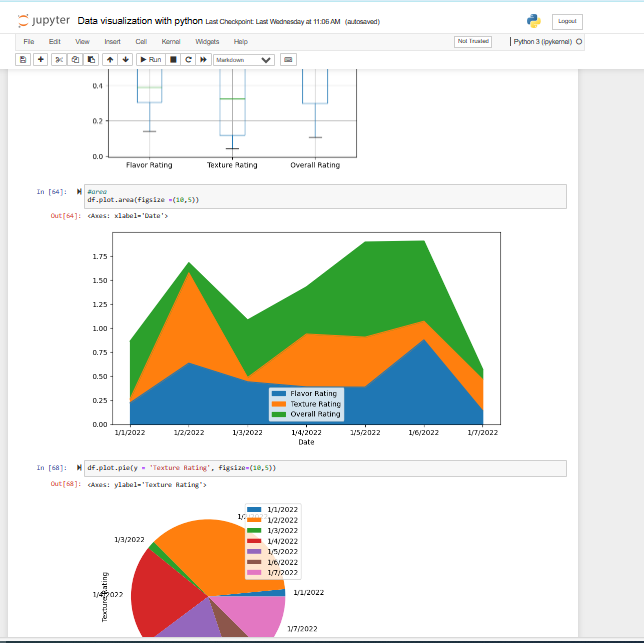Cut selected cells with scissors icon
The height and width of the screenshot is (643, 644).
coord(59,60)
